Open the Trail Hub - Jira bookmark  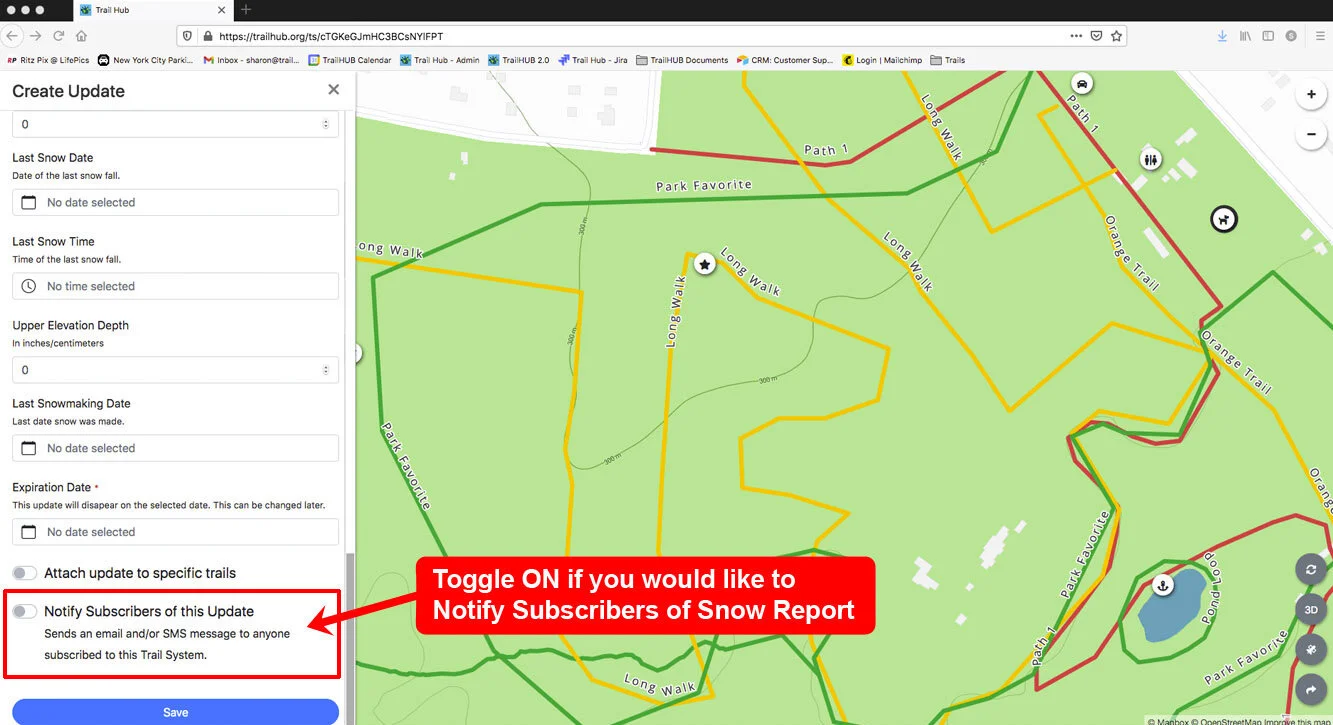593,60
